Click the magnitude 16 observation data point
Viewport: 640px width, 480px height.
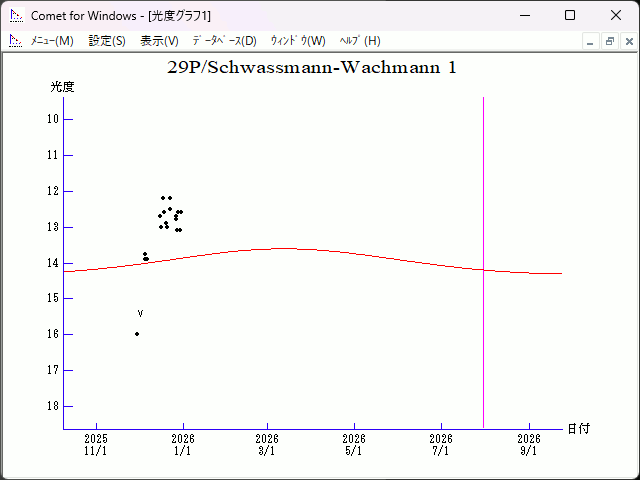pos(137,334)
